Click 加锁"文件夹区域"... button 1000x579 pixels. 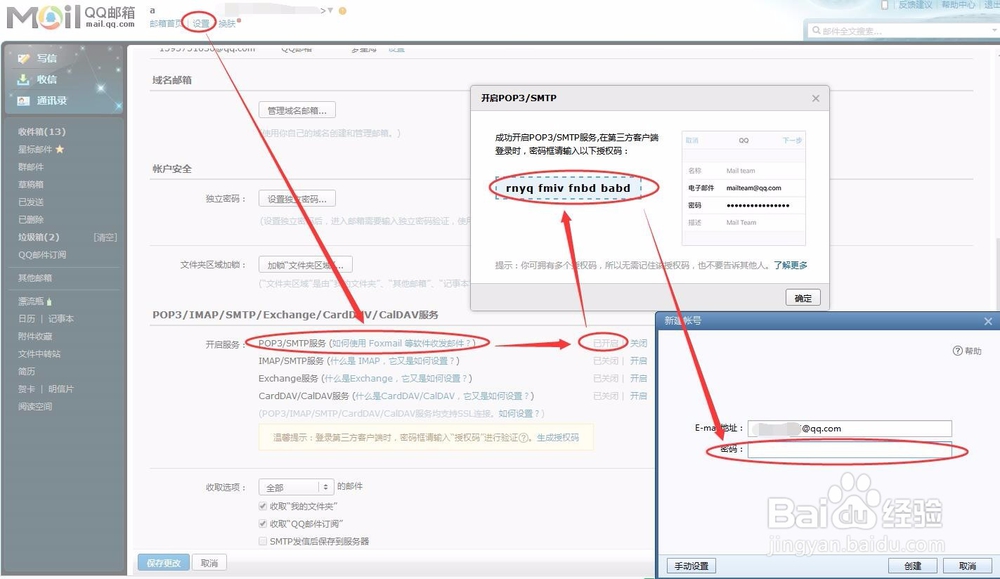coord(305,265)
